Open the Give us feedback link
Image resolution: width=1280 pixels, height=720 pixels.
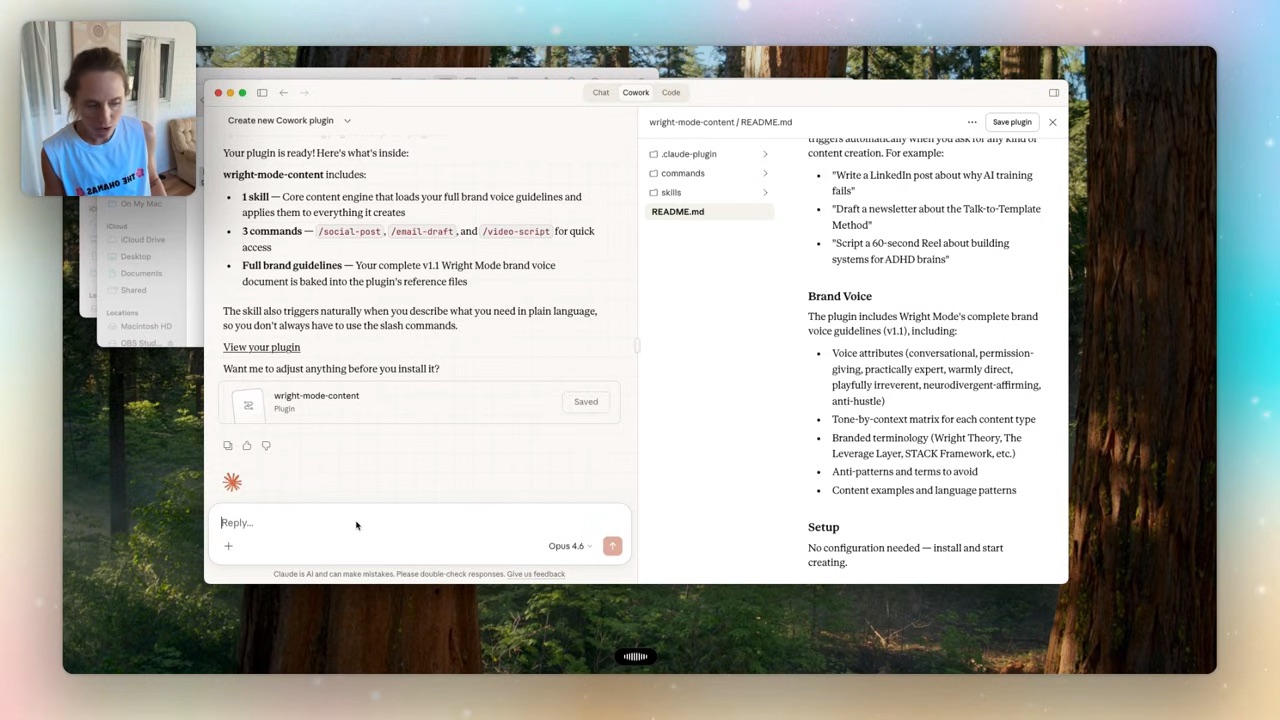[536, 574]
